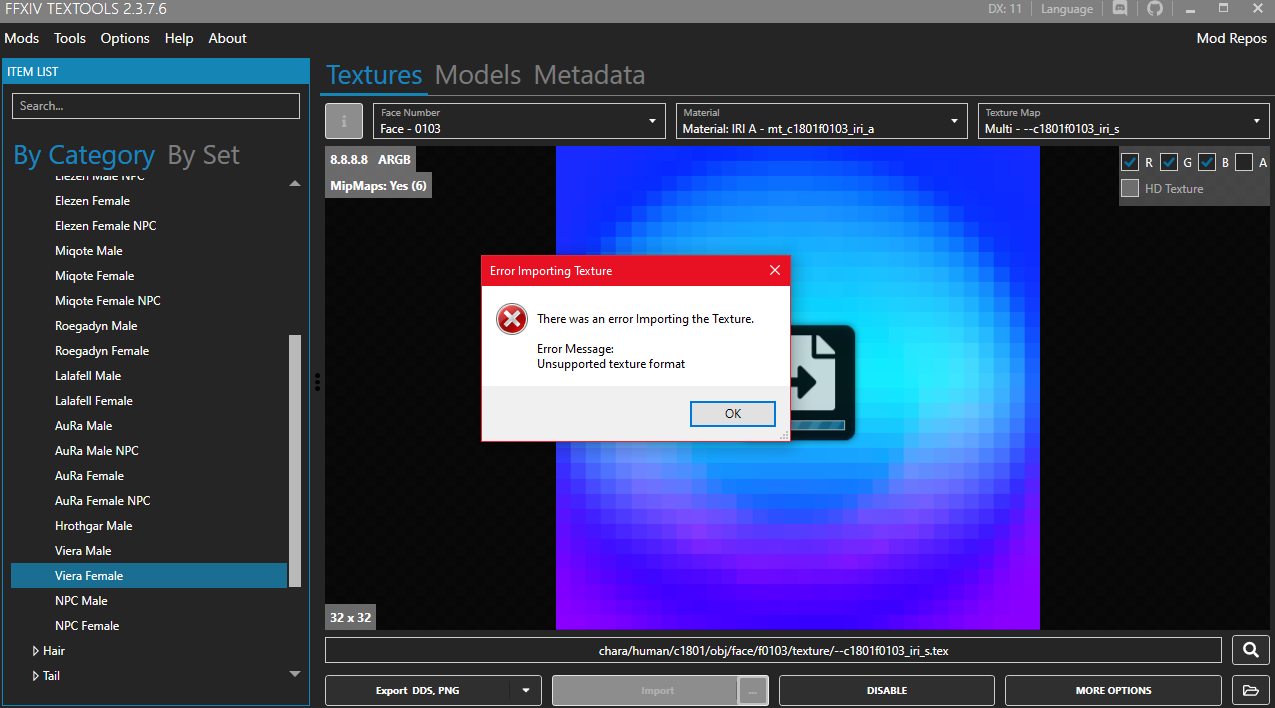
Task: Expand the Hair category
Action: pyautogui.click(x=36, y=650)
